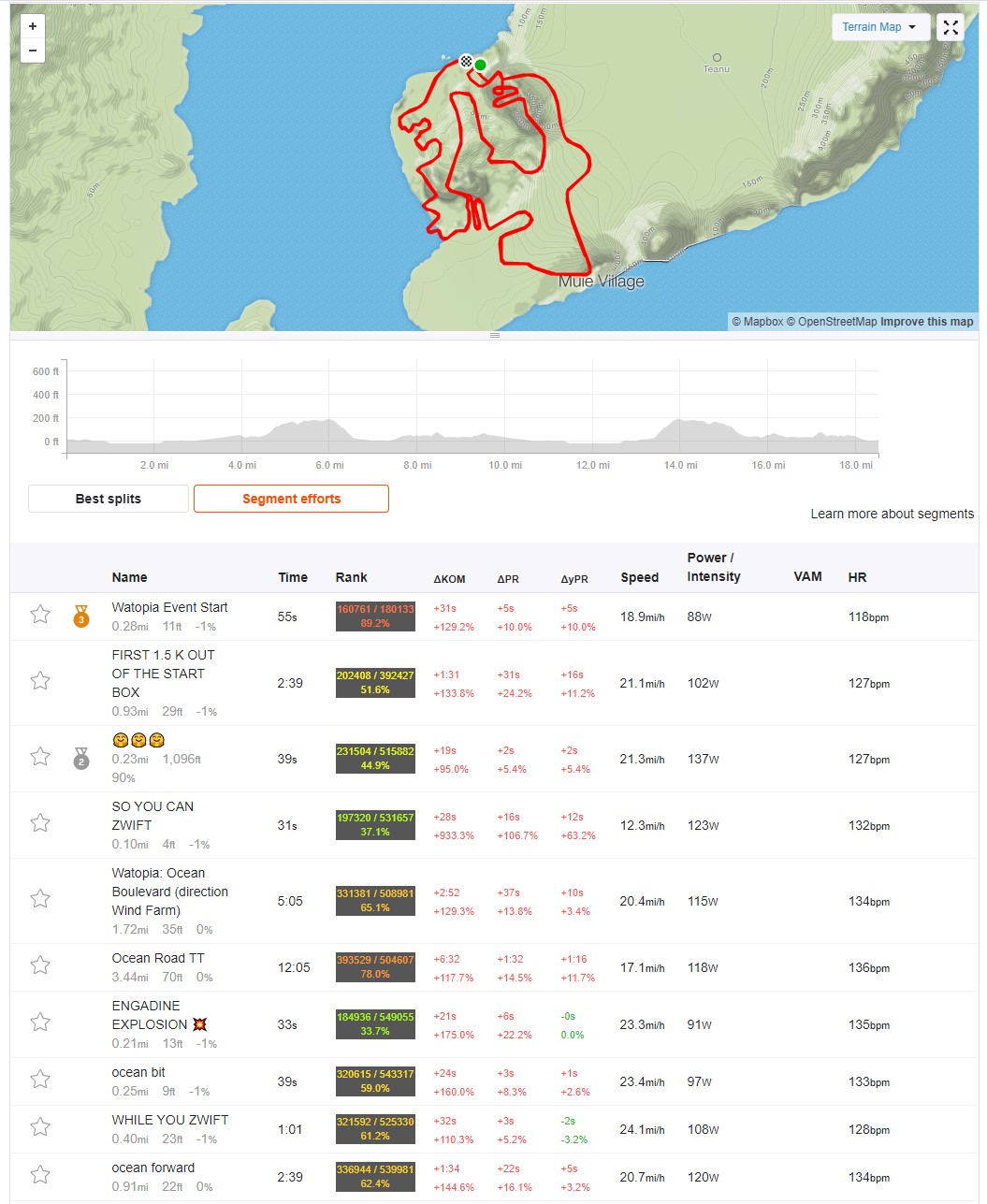
Task: Star the emoji-named segment
Action: (x=40, y=756)
